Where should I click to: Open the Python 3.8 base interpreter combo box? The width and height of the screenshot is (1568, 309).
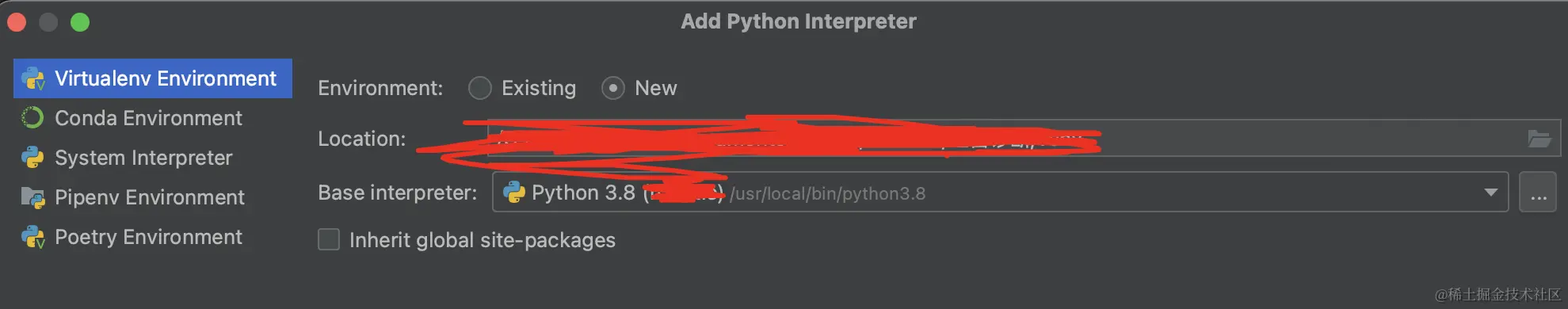1000,193
